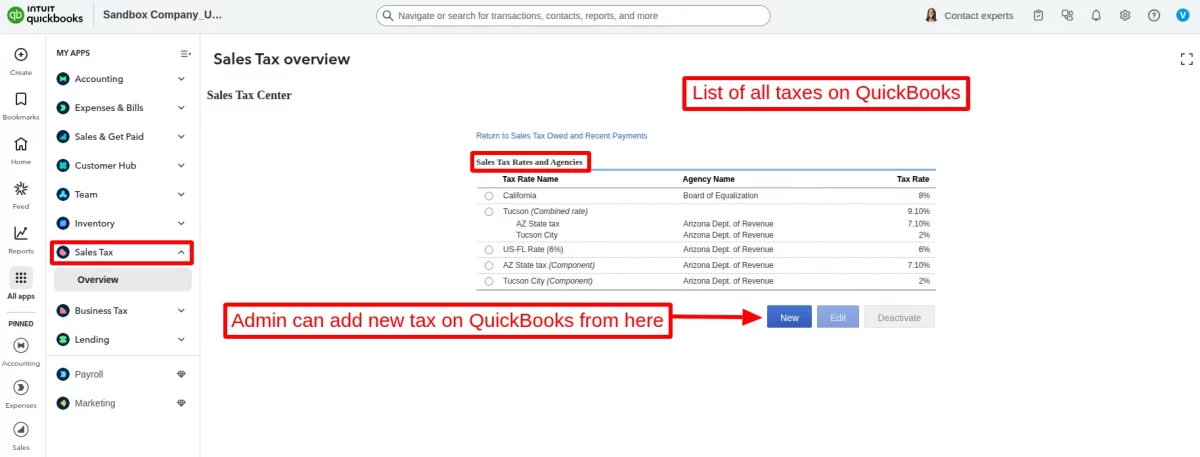Screen dimensions: 1200x457
Task: Open Bookmarks in the left rail
Action: pos(21,99)
